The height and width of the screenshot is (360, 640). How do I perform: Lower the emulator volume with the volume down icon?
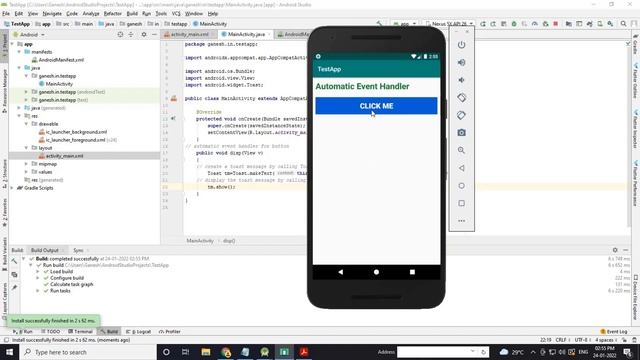click(461, 80)
